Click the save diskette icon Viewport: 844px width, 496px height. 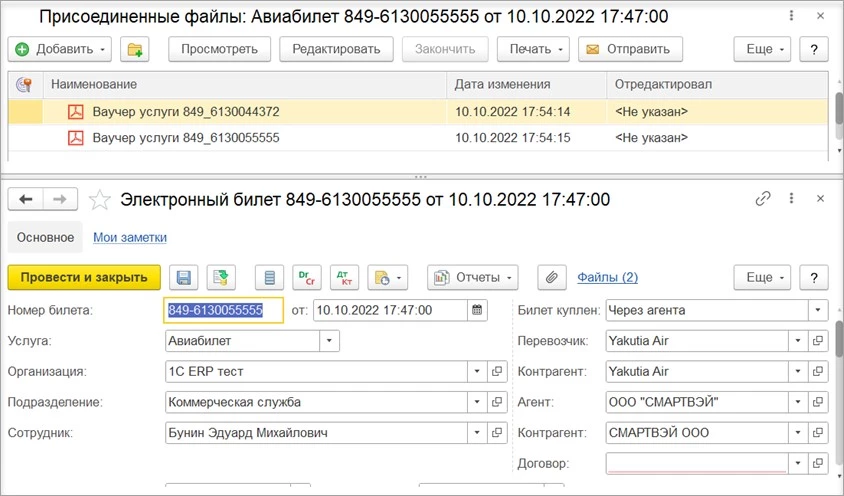pos(184,277)
